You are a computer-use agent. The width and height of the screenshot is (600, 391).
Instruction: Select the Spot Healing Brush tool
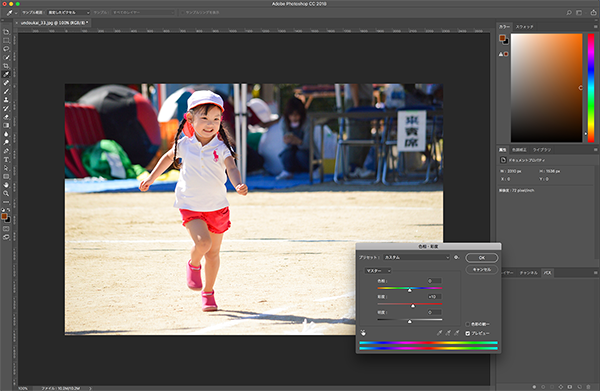(6, 83)
